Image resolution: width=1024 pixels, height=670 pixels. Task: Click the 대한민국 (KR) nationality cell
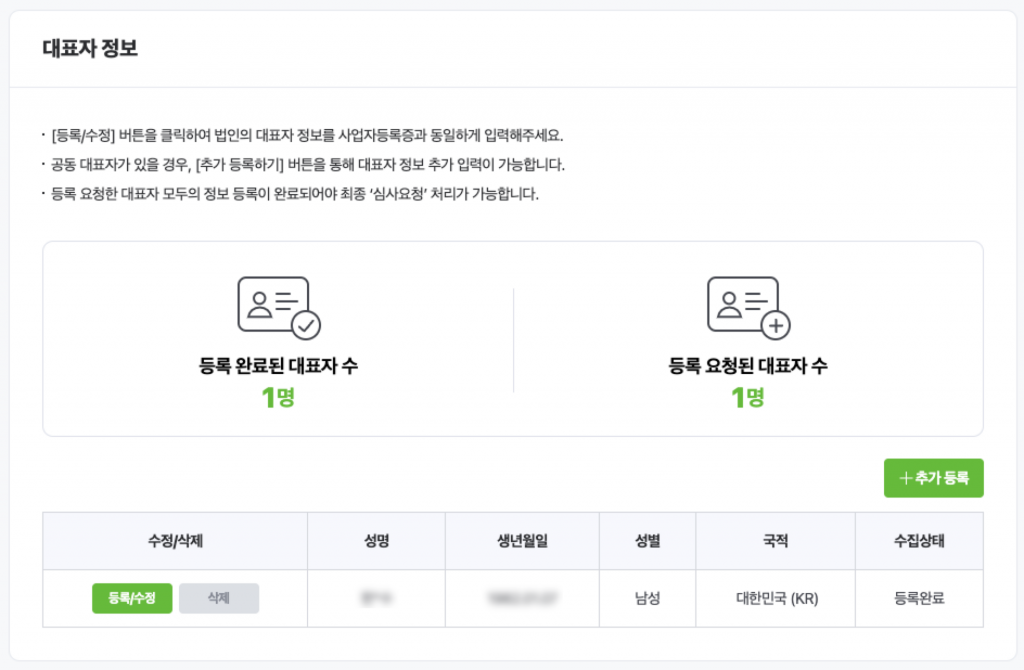click(x=776, y=598)
